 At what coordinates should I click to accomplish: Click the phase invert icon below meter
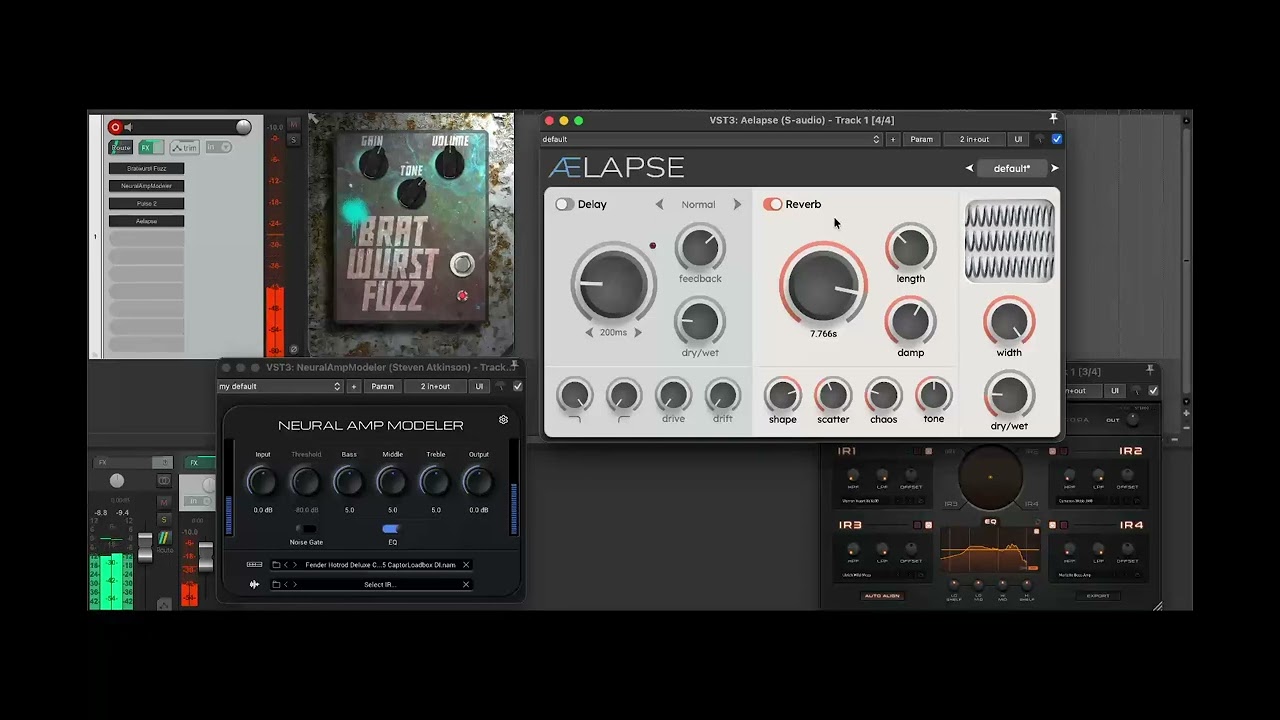click(293, 349)
